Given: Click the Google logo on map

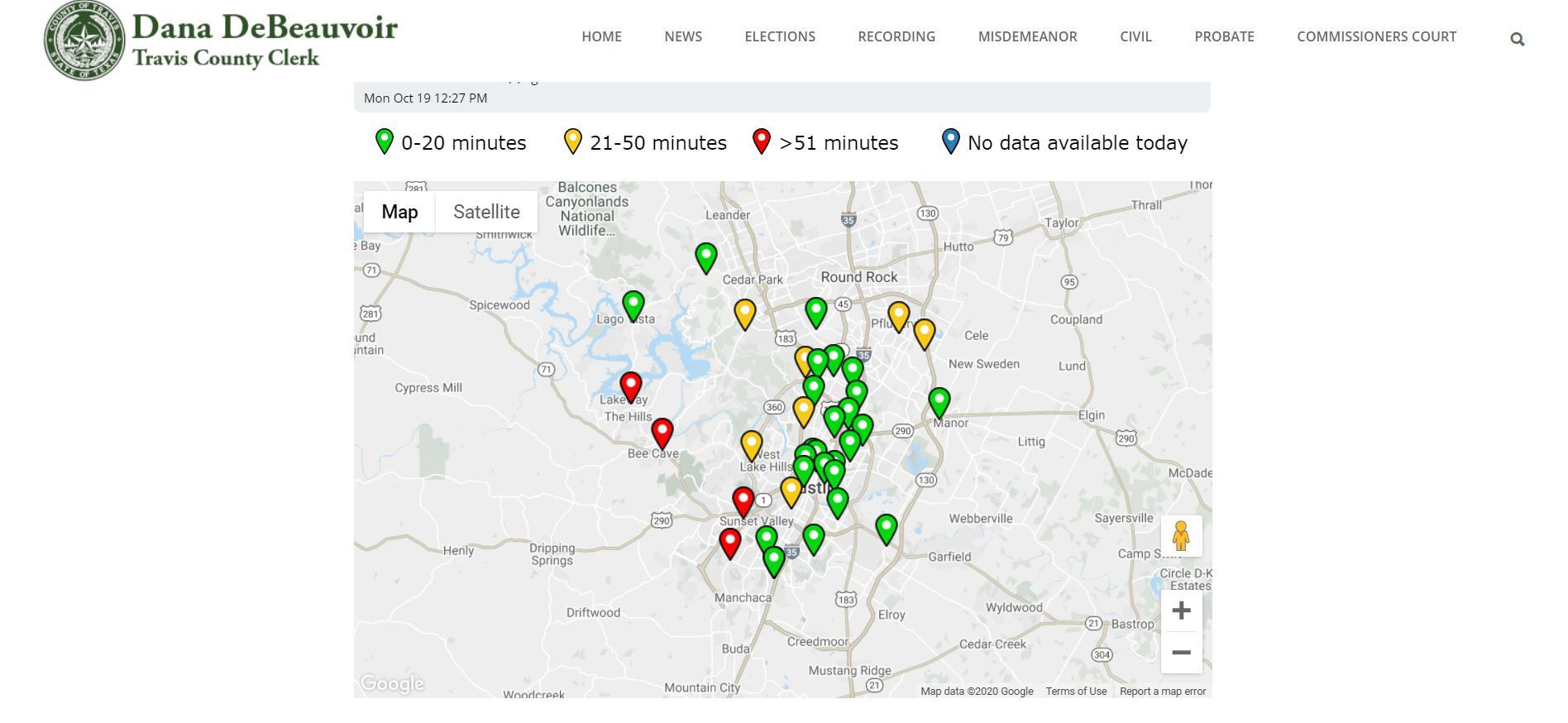Looking at the screenshot, I should (x=393, y=683).
